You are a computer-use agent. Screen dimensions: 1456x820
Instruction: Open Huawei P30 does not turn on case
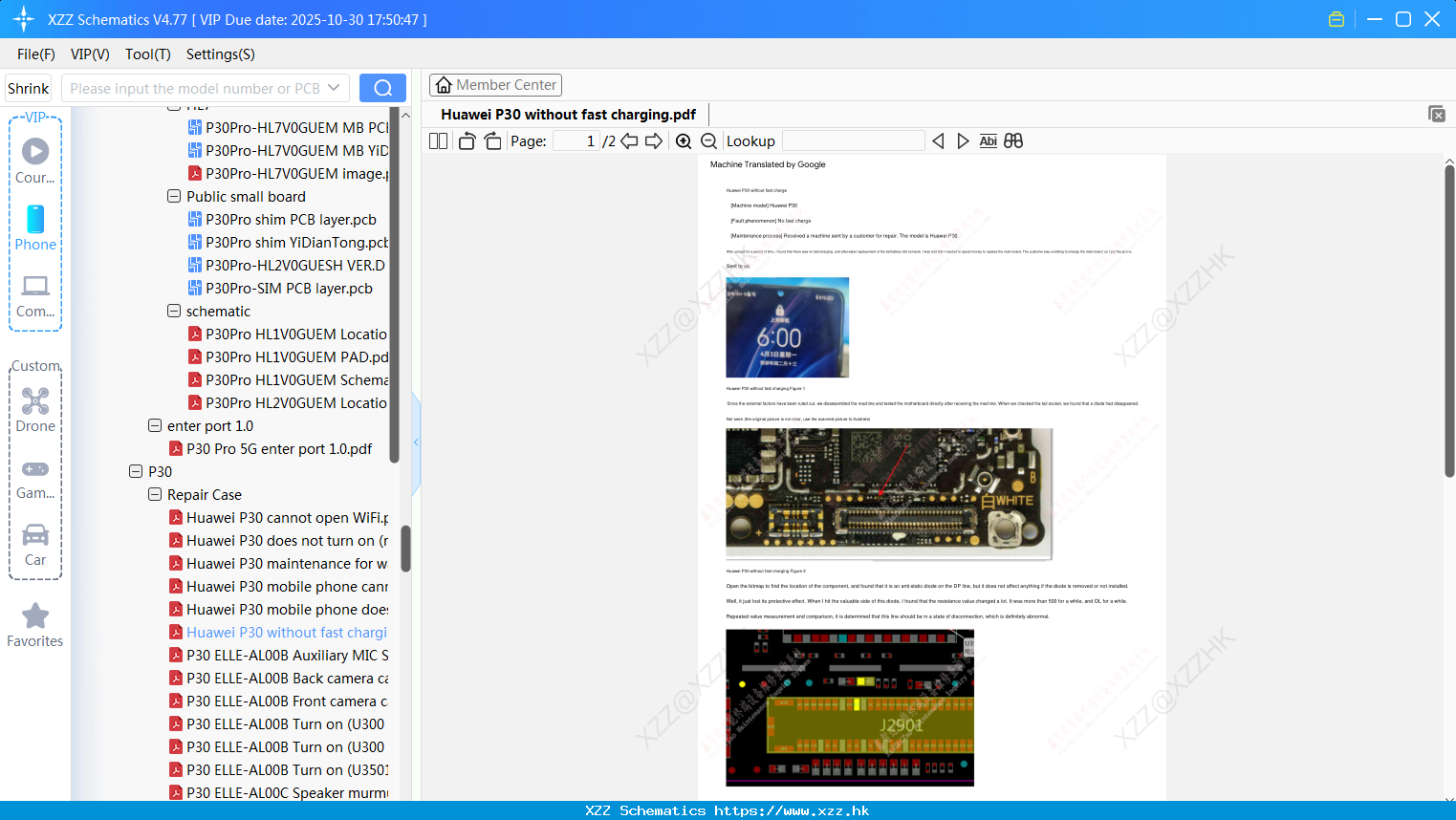[x=278, y=541]
